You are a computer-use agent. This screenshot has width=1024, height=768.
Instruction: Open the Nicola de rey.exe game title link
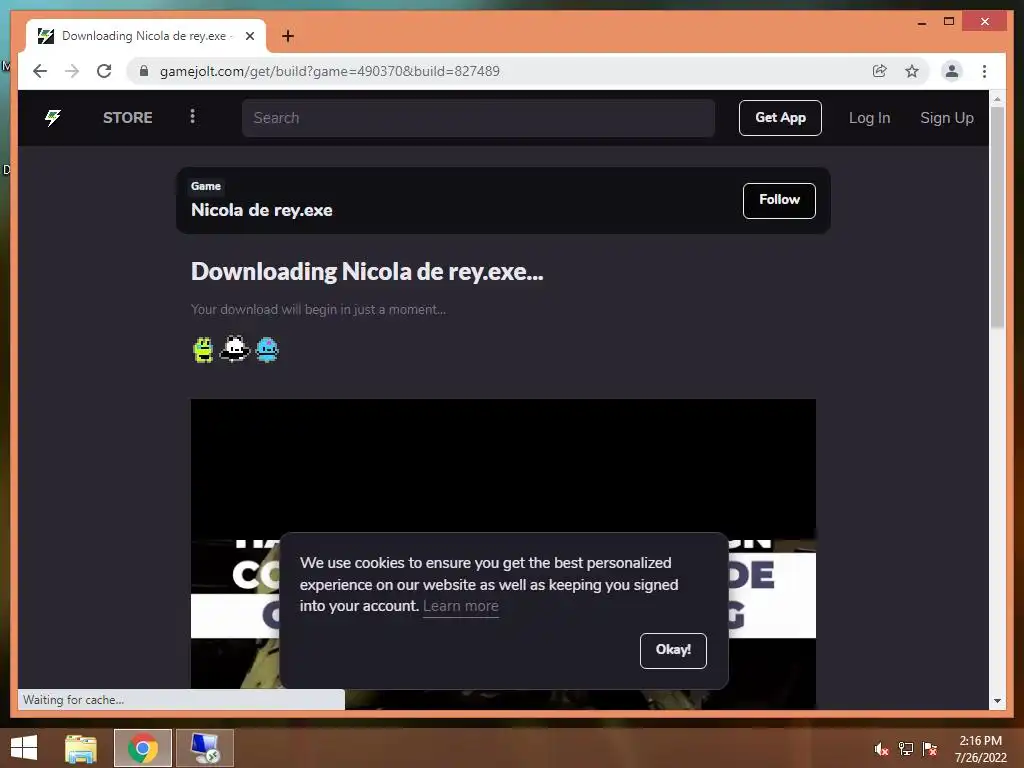click(261, 210)
